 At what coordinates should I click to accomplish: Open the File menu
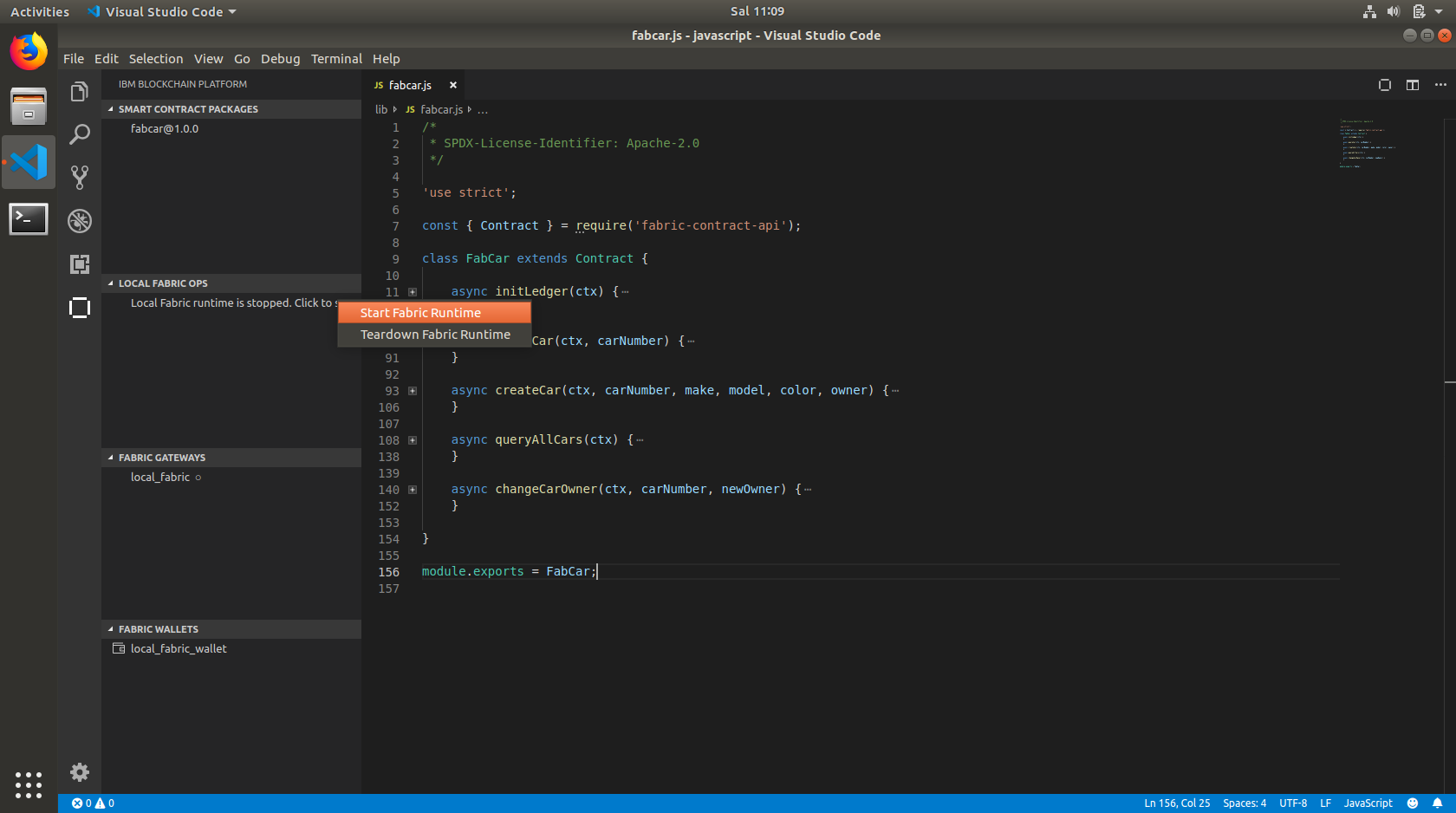point(74,59)
